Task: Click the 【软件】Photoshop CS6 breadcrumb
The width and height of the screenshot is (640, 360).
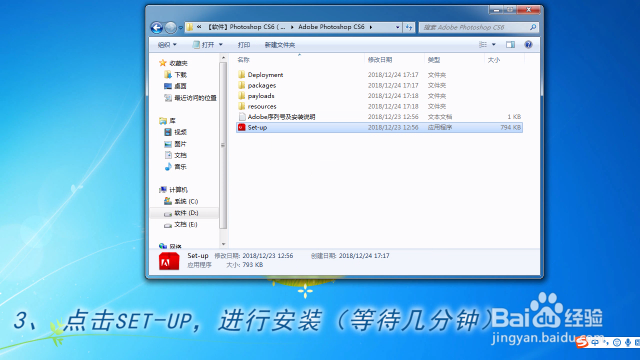Action: 246,27
